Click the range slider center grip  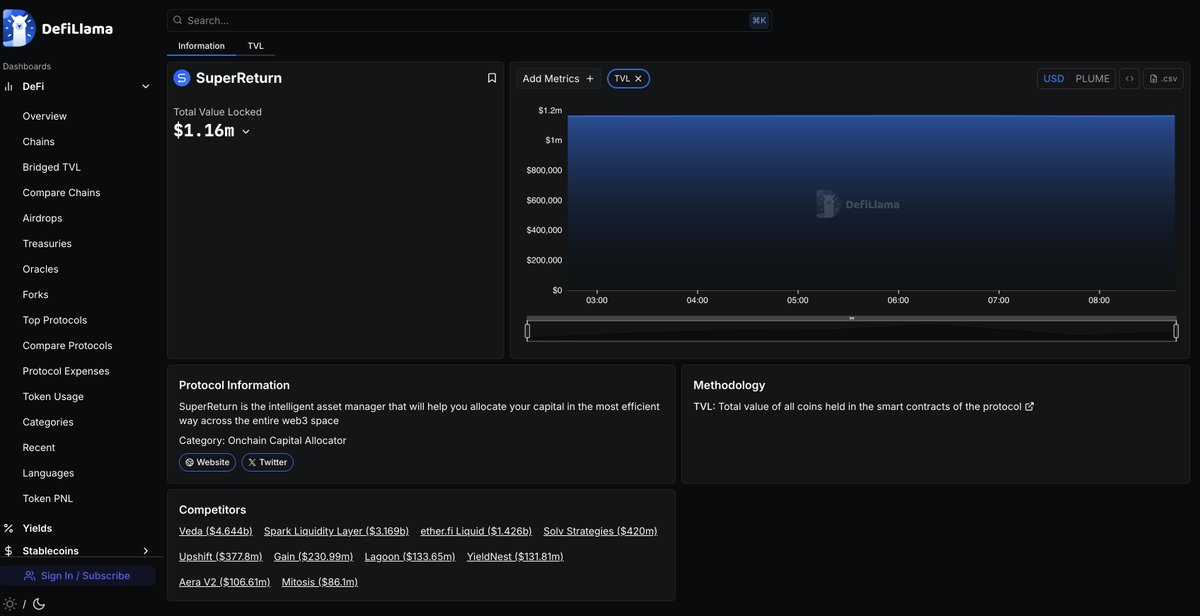coord(851,318)
